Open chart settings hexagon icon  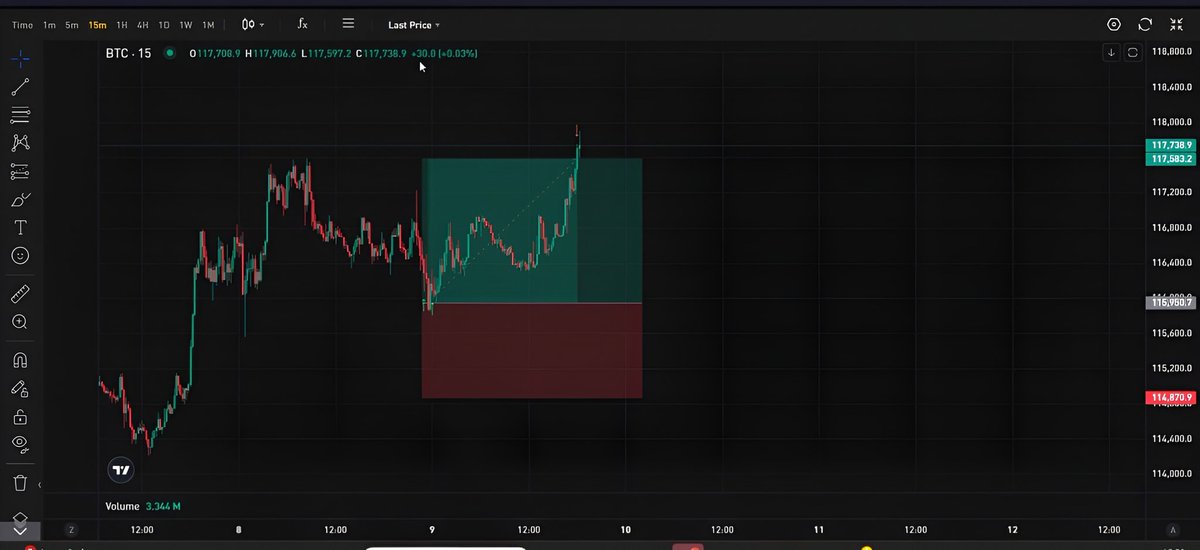(x=1114, y=24)
